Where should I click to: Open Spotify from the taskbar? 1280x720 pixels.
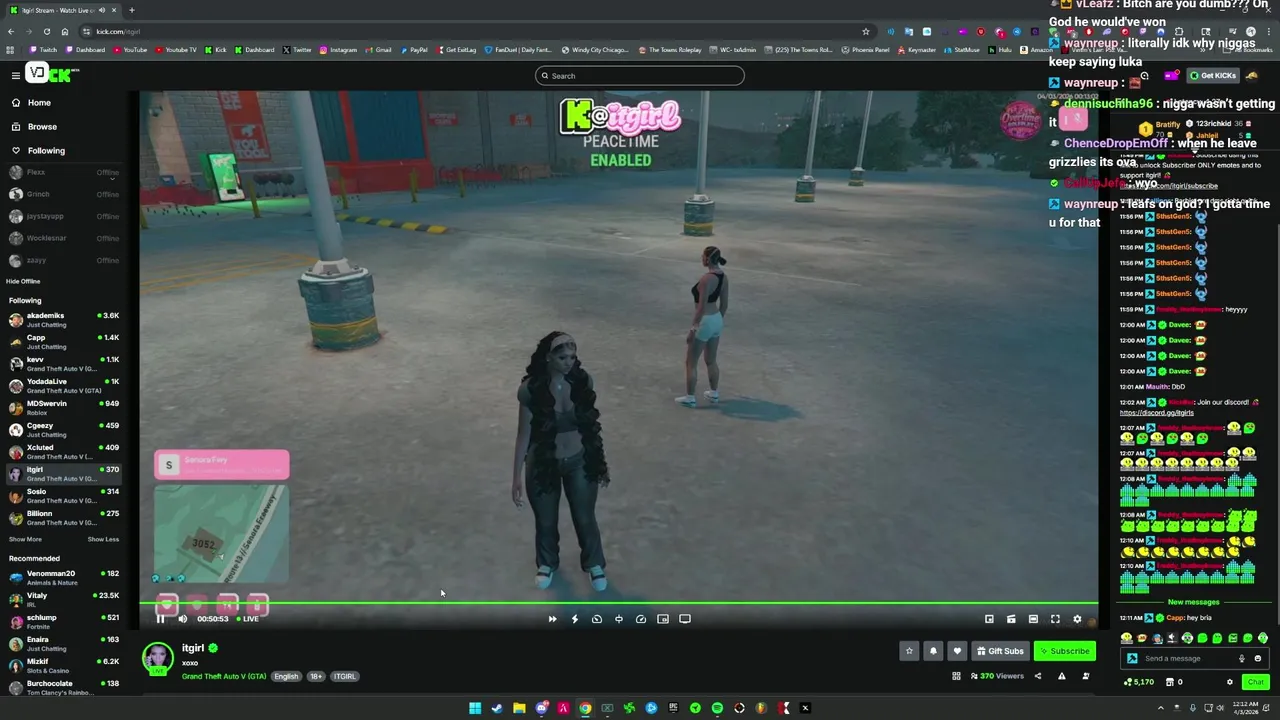[x=717, y=708]
